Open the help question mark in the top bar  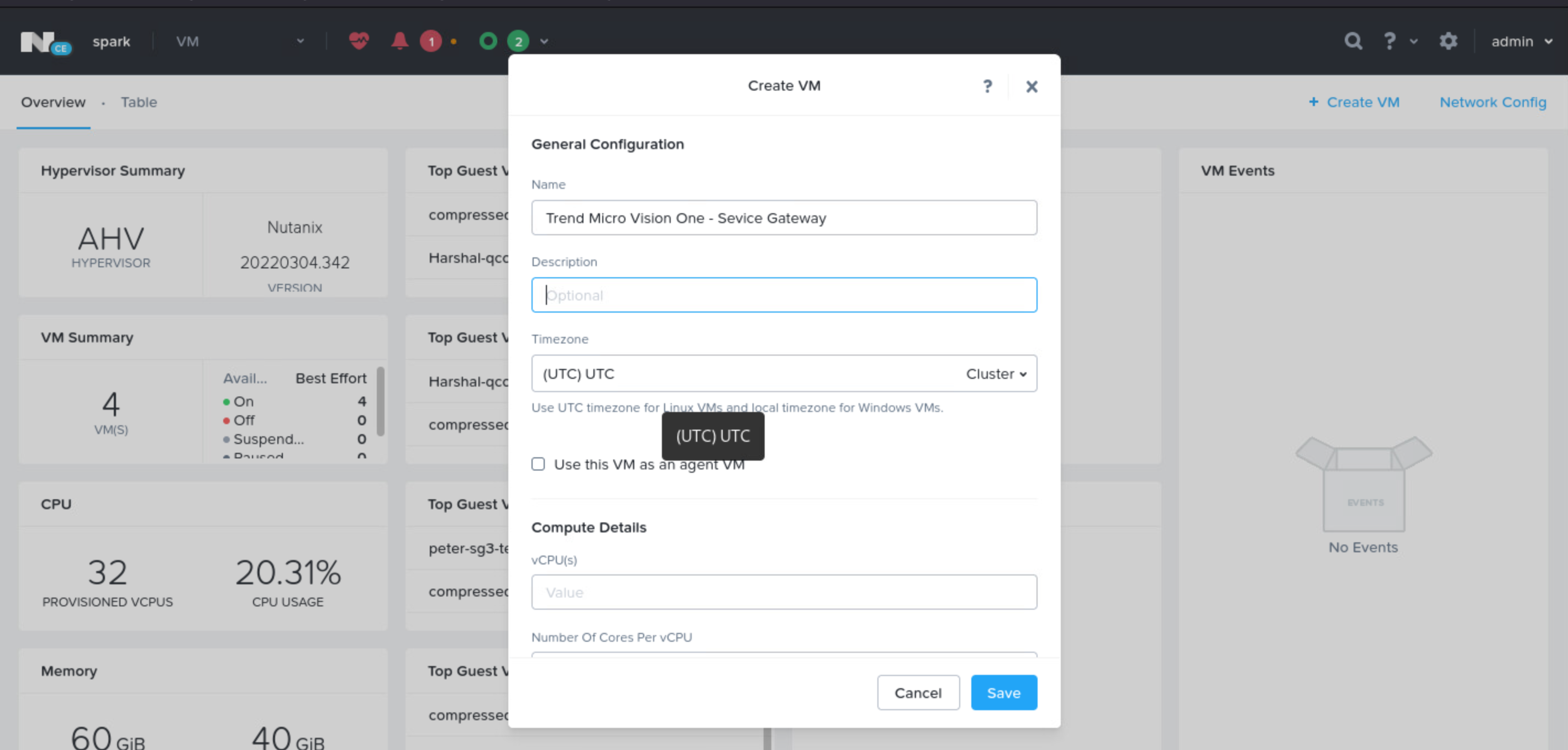pyautogui.click(x=1390, y=41)
